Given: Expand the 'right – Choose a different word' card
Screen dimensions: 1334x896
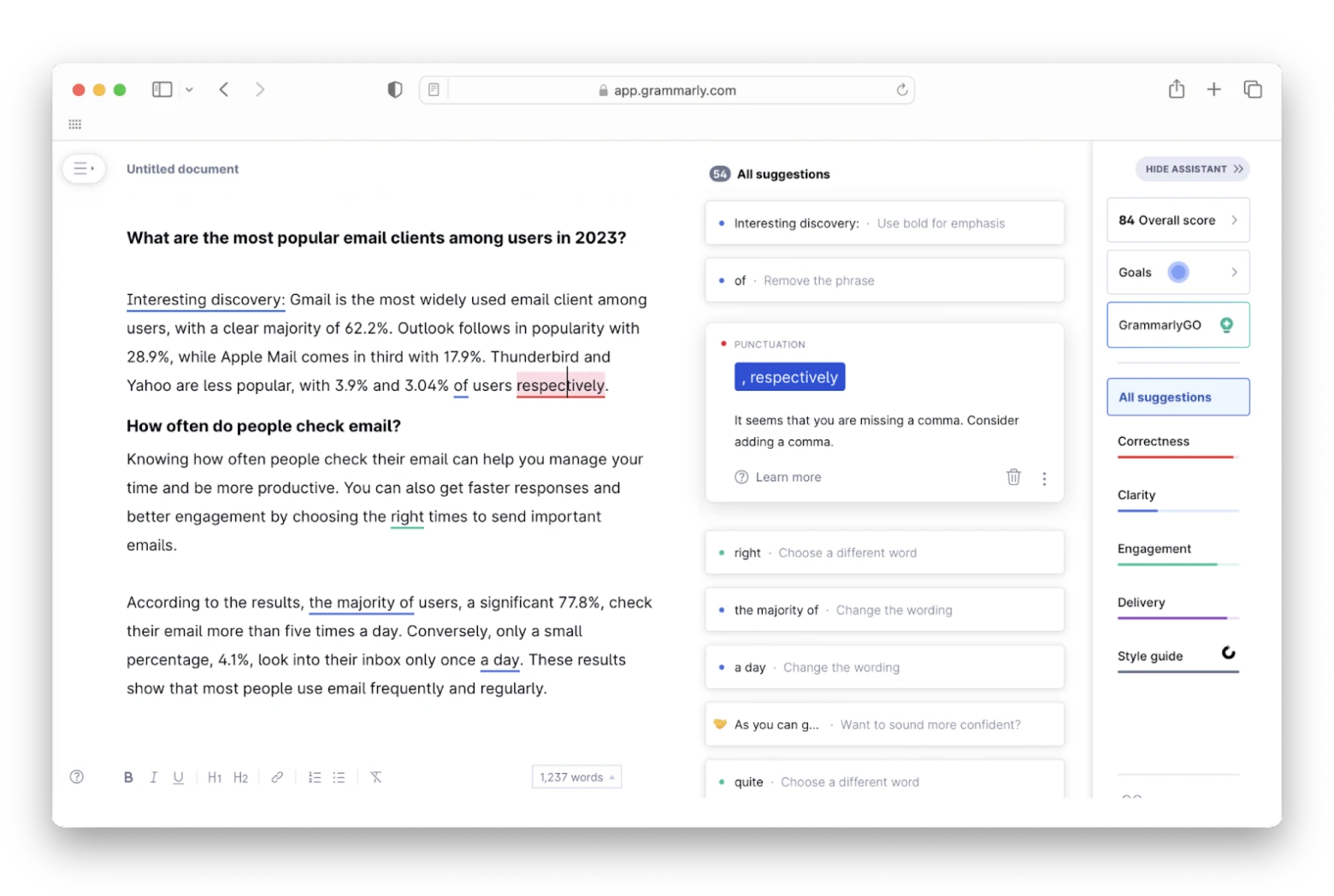Looking at the screenshot, I should click(x=884, y=553).
